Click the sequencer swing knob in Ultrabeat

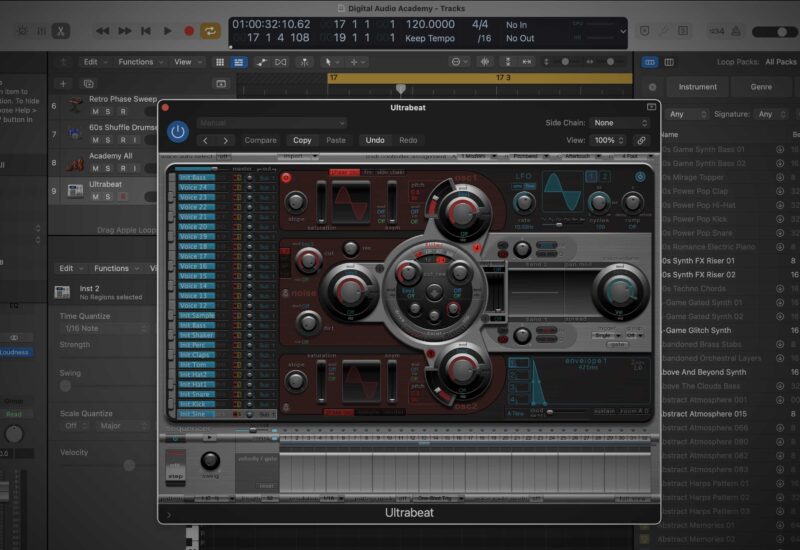coord(210,461)
